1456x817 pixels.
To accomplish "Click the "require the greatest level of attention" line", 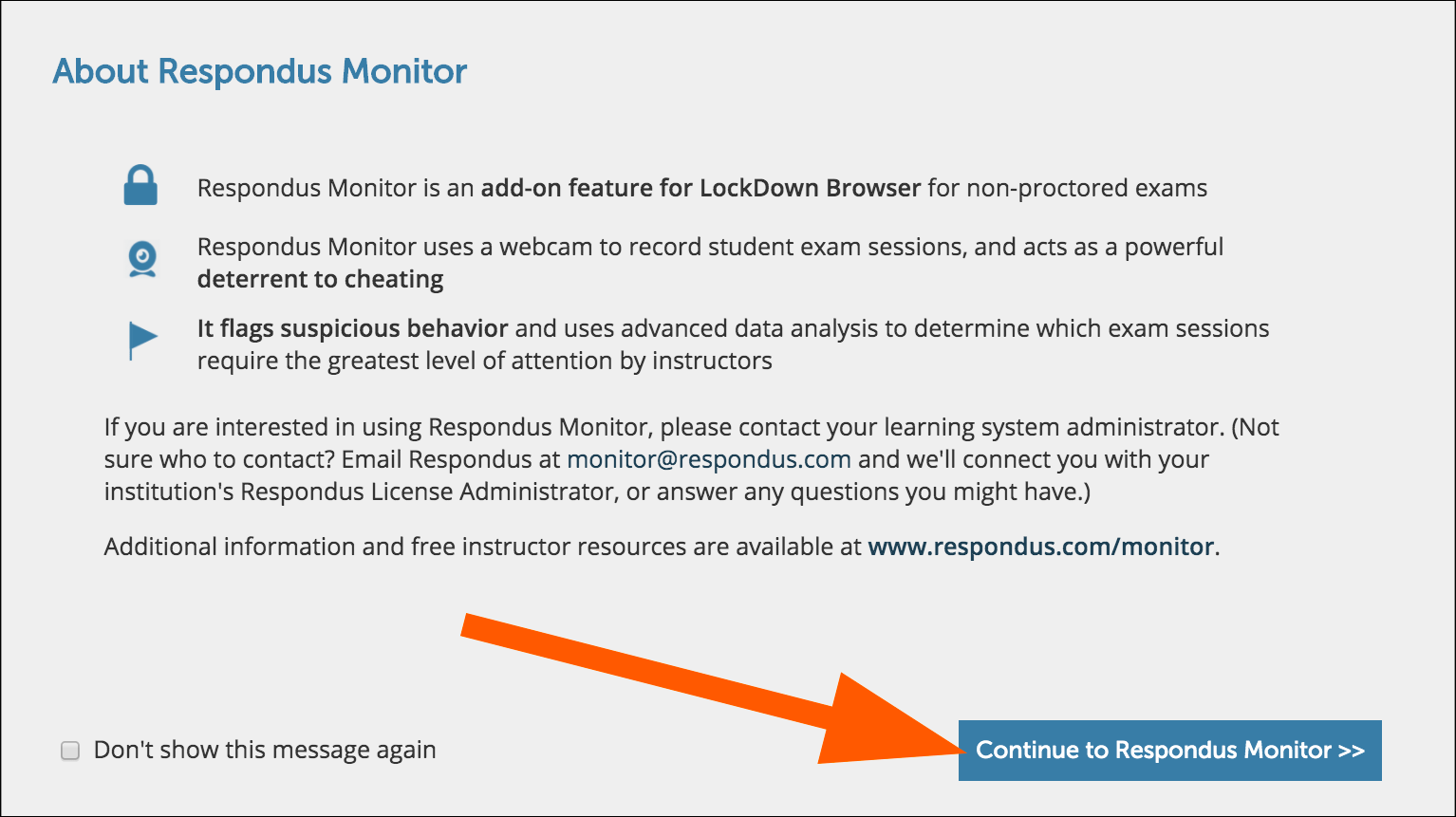I will click(x=484, y=362).
